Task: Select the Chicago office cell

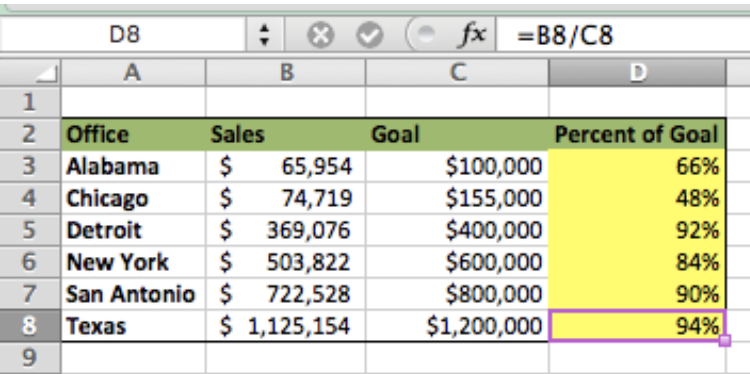Action: [133, 198]
